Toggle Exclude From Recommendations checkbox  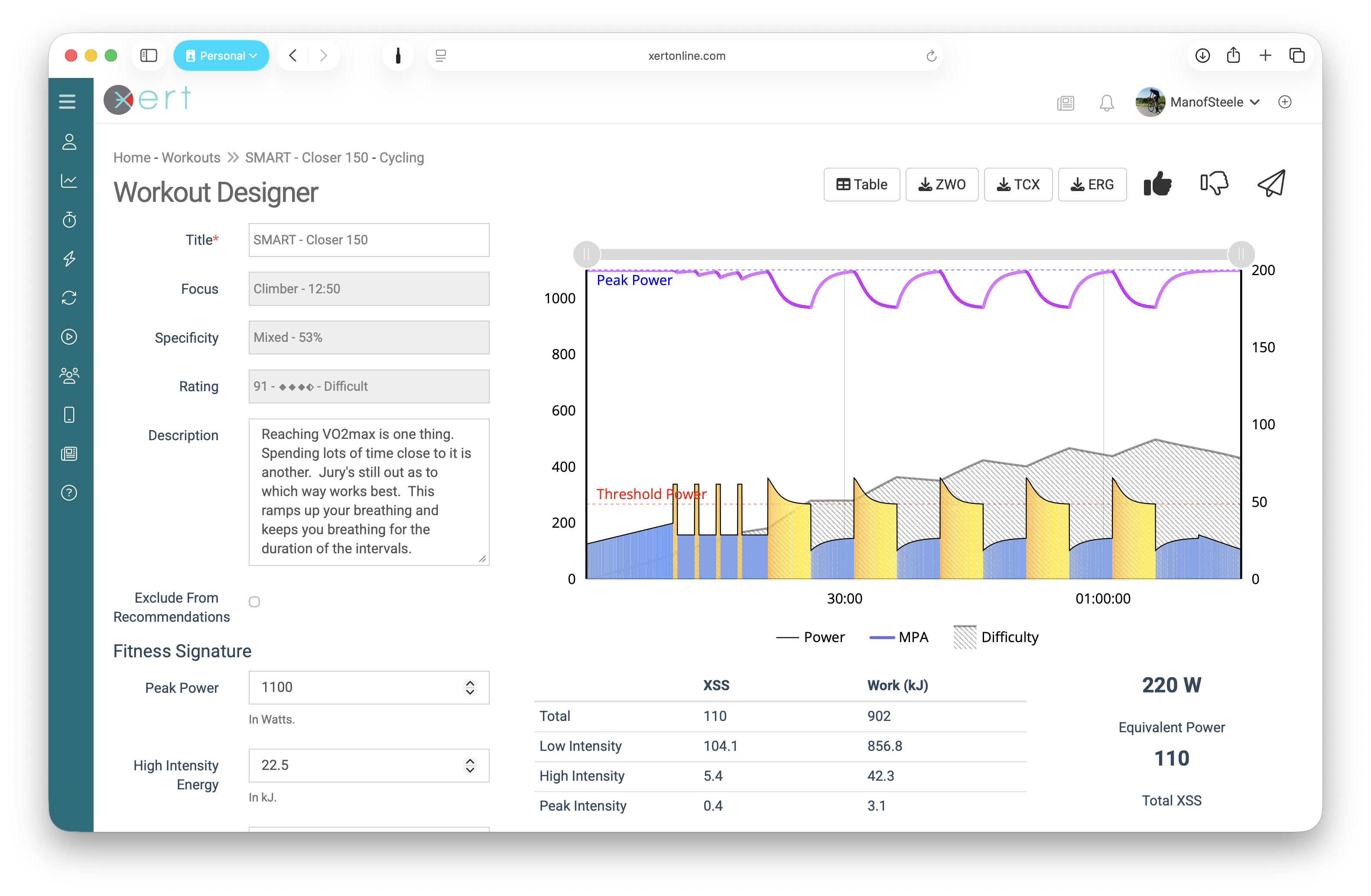click(x=254, y=602)
